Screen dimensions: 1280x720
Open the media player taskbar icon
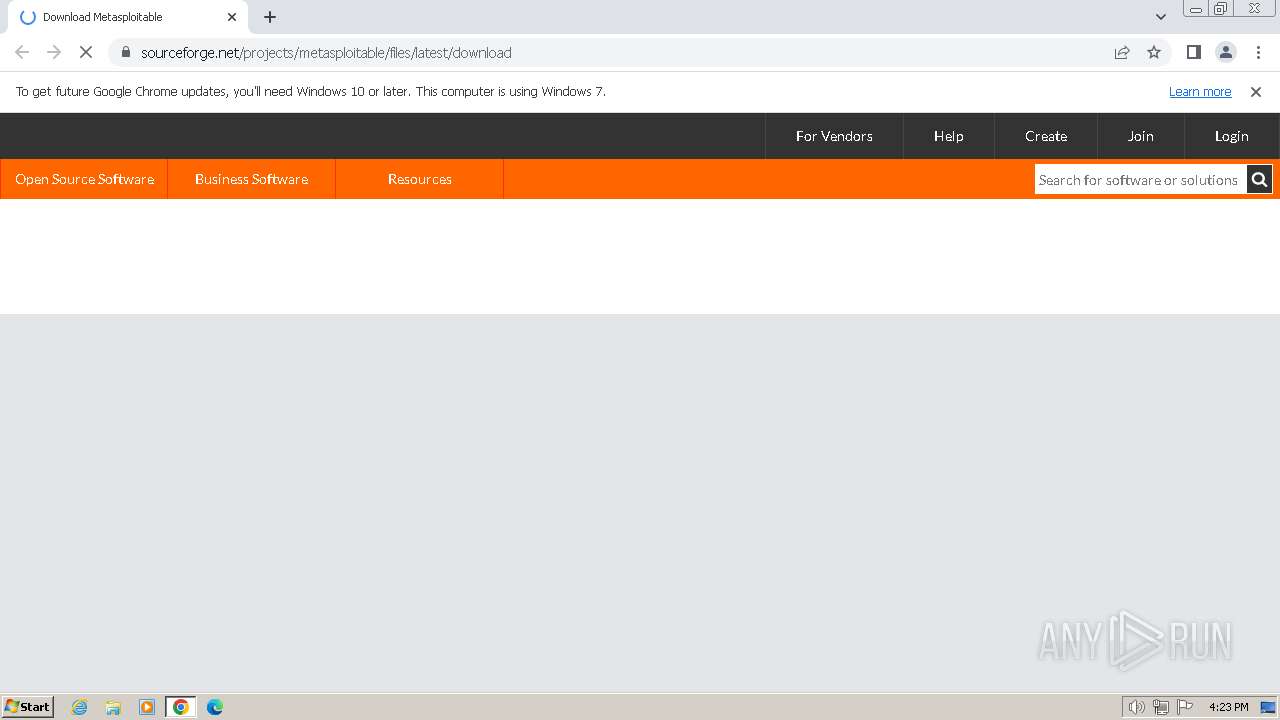click(x=147, y=707)
